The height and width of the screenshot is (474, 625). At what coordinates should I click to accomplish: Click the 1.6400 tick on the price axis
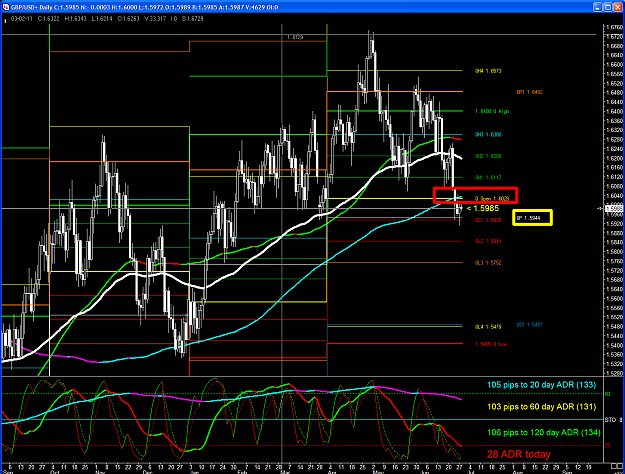pos(614,111)
